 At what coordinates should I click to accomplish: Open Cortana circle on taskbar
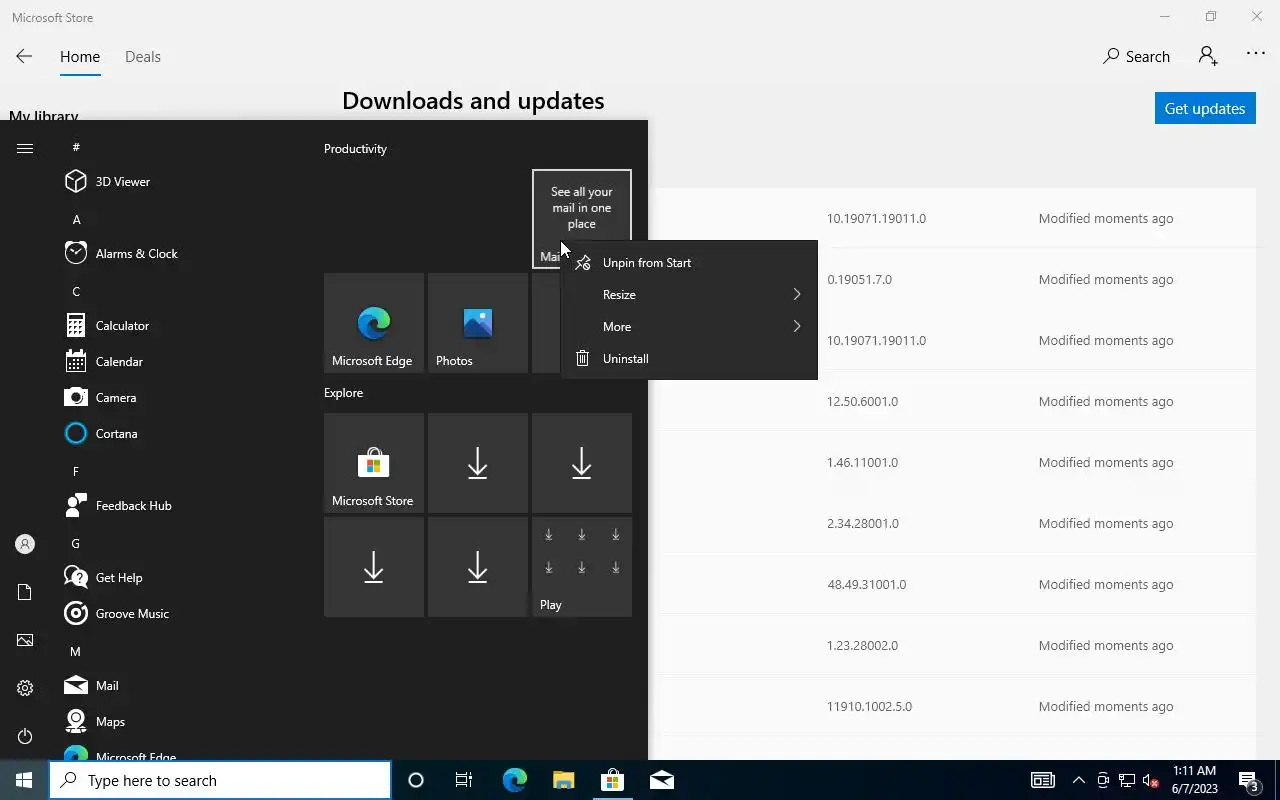point(416,780)
